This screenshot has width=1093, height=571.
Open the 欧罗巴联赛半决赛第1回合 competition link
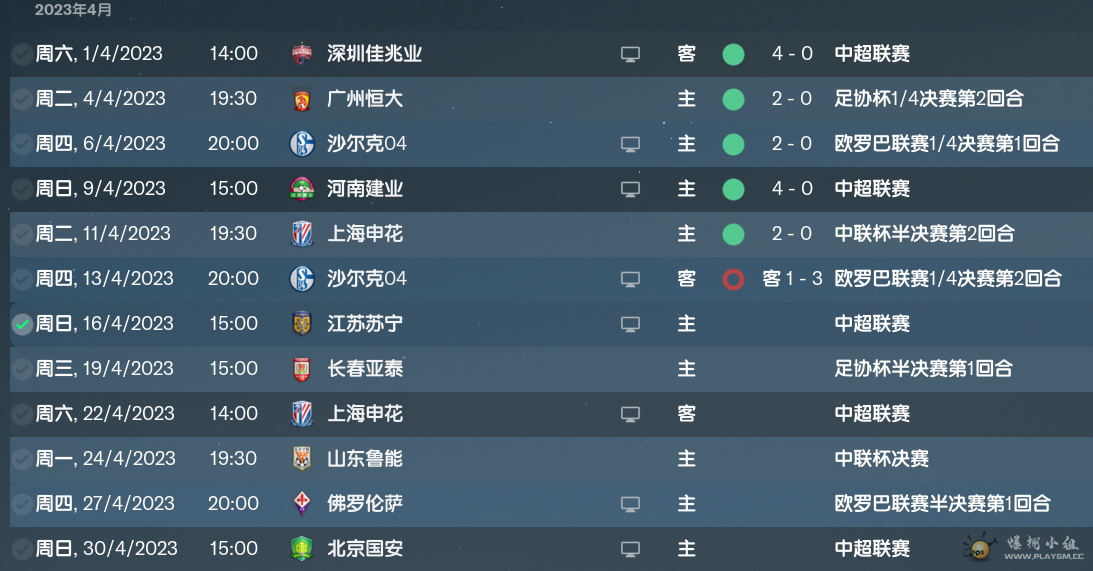point(942,503)
